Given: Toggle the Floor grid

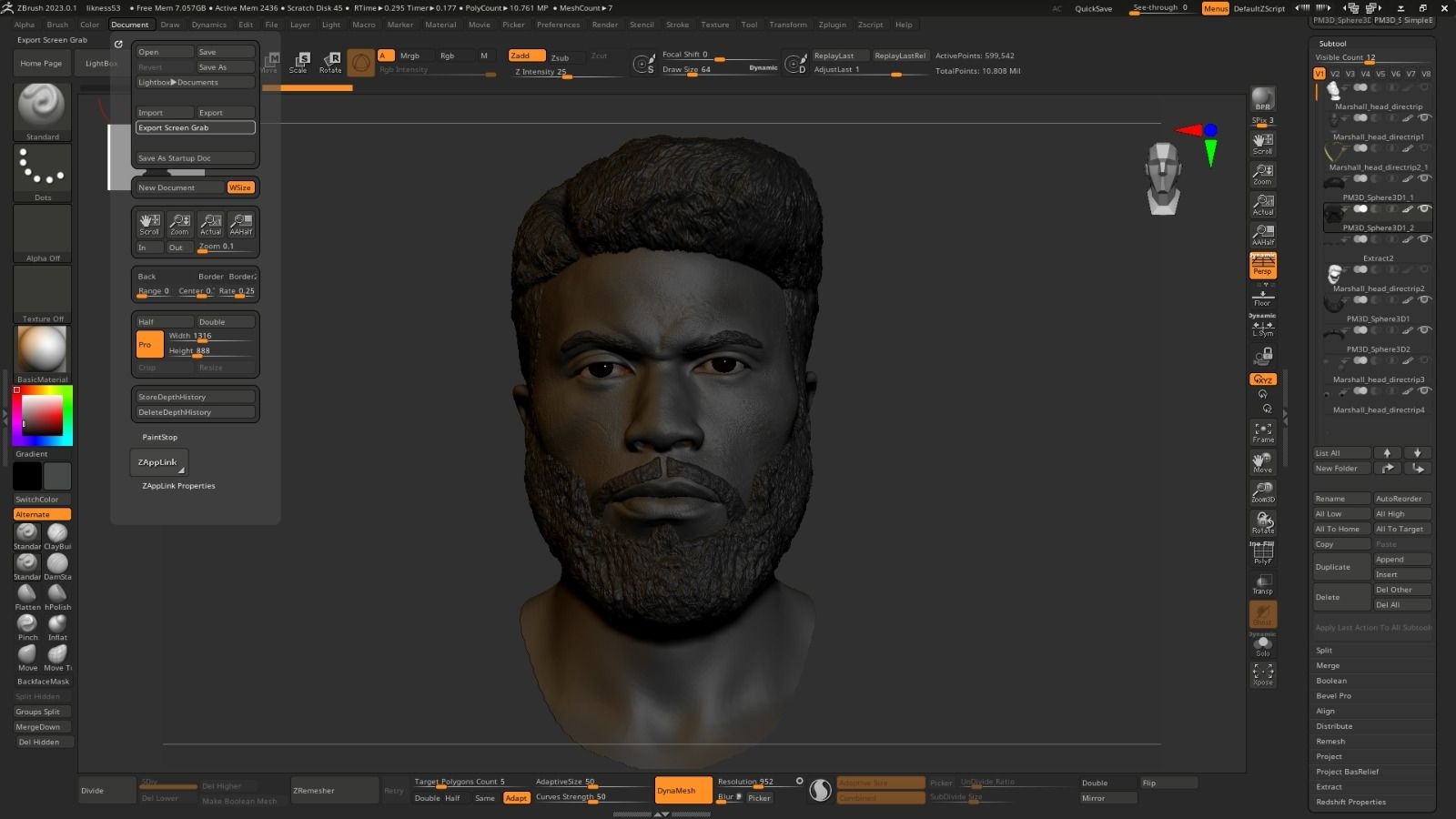Looking at the screenshot, I should [x=1263, y=296].
